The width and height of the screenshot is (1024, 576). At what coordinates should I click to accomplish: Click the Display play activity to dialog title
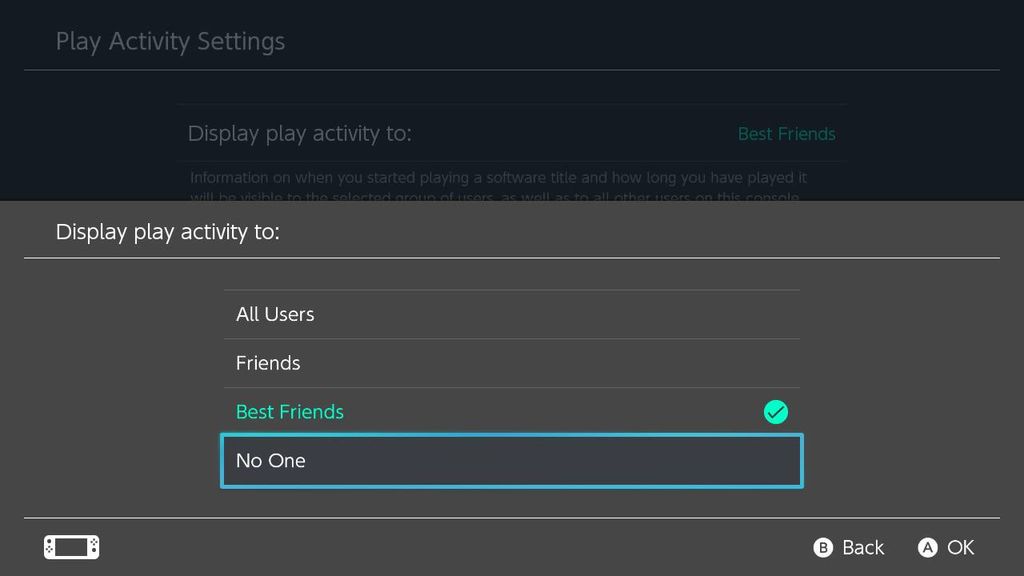click(x=168, y=231)
